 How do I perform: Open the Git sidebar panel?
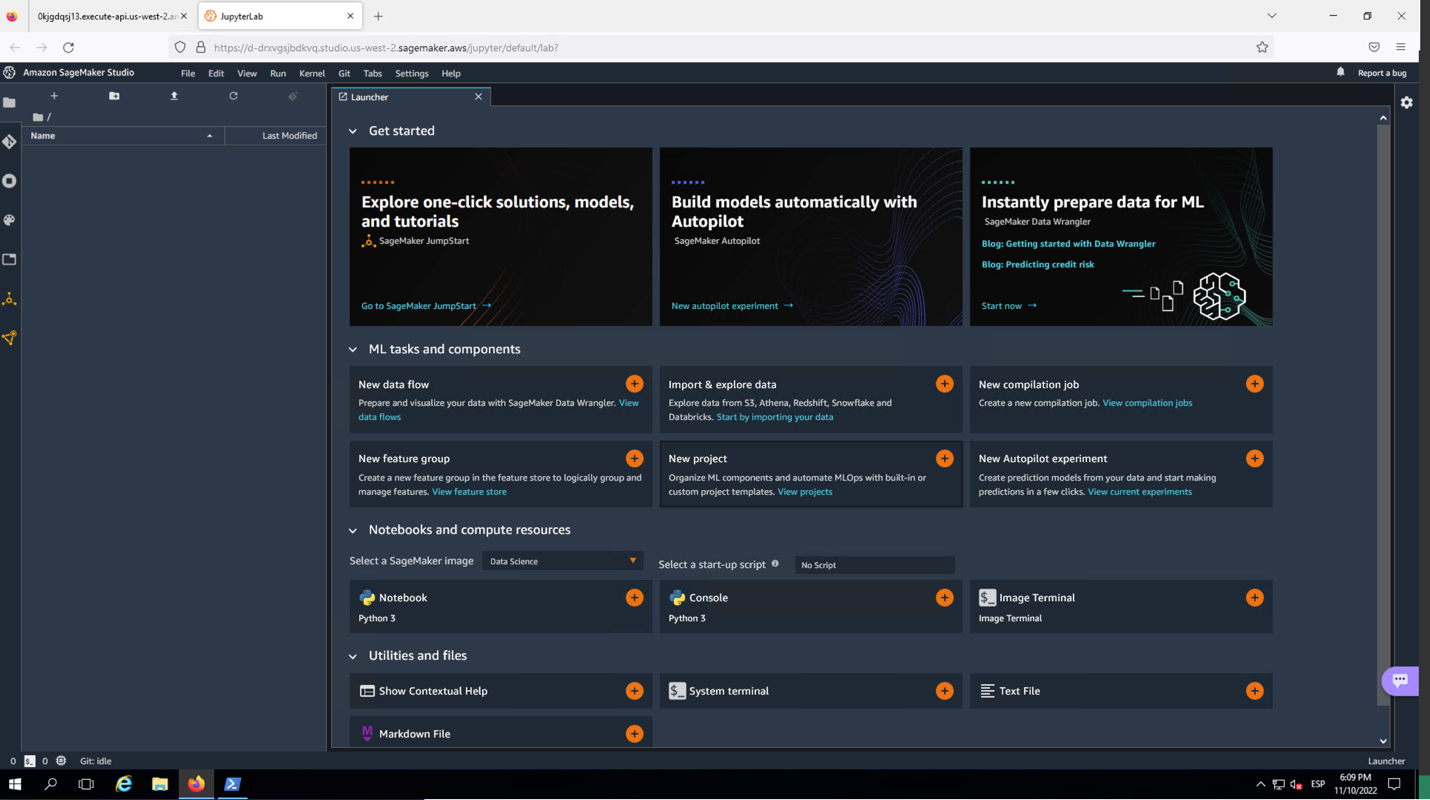pos(10,142)
